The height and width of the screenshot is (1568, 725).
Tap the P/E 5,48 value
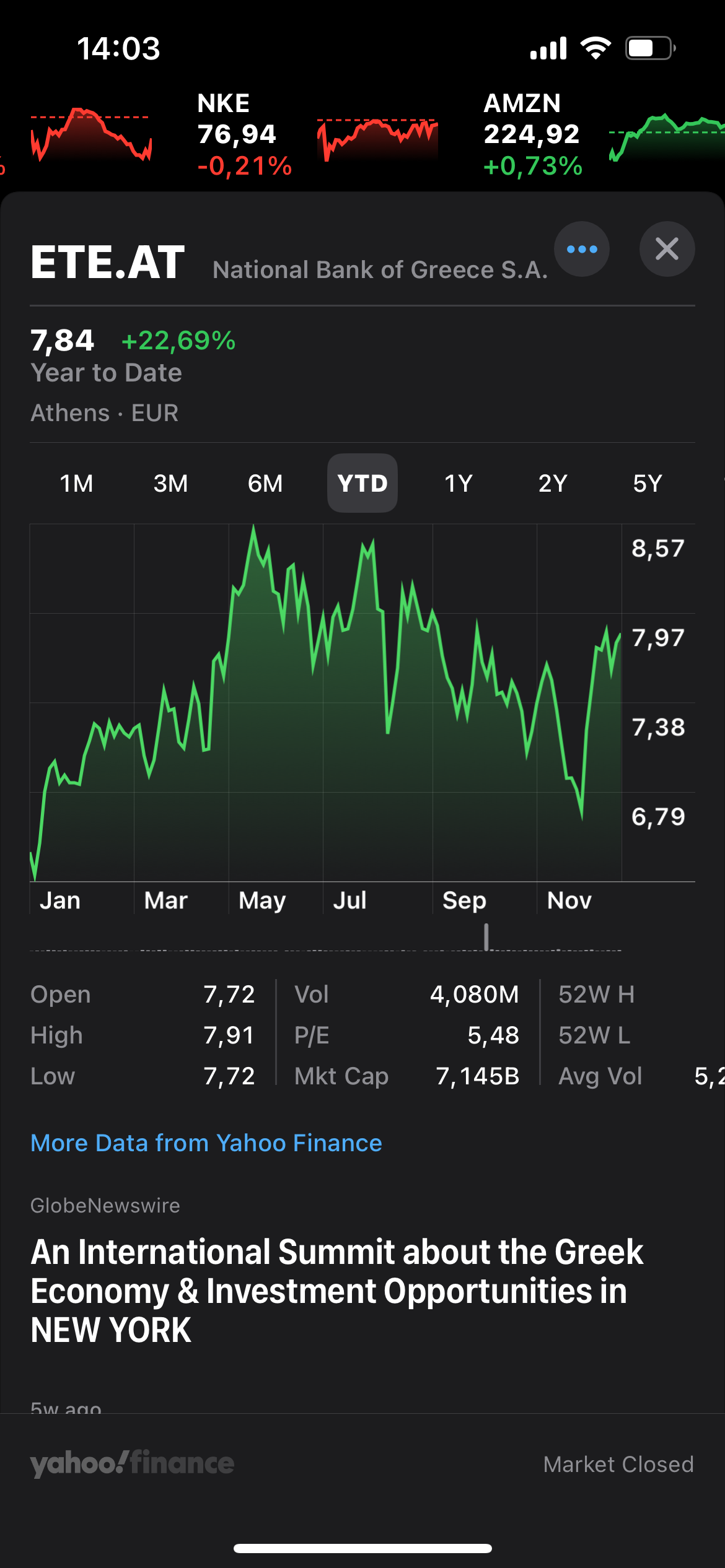[493, 1035]
